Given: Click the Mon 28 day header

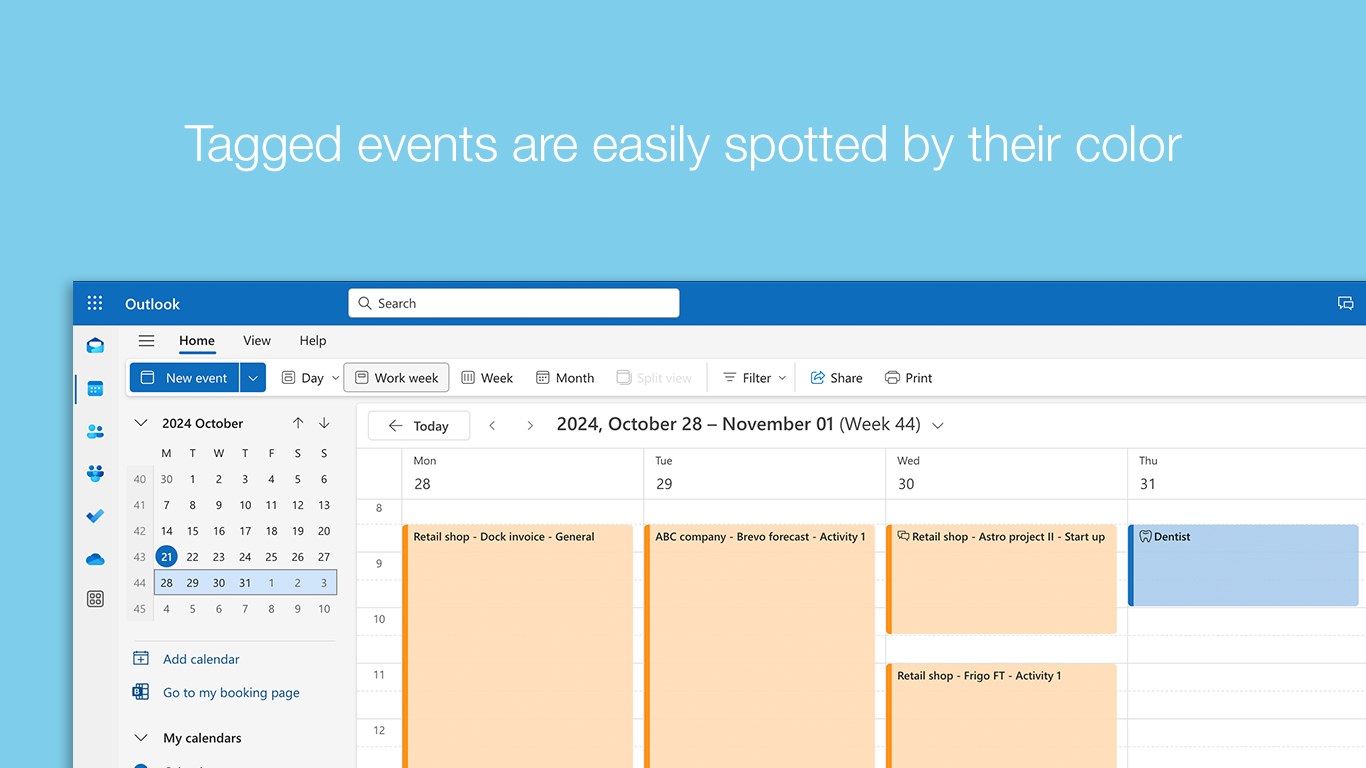Looking at the screenshot, I should pos(523,473).
